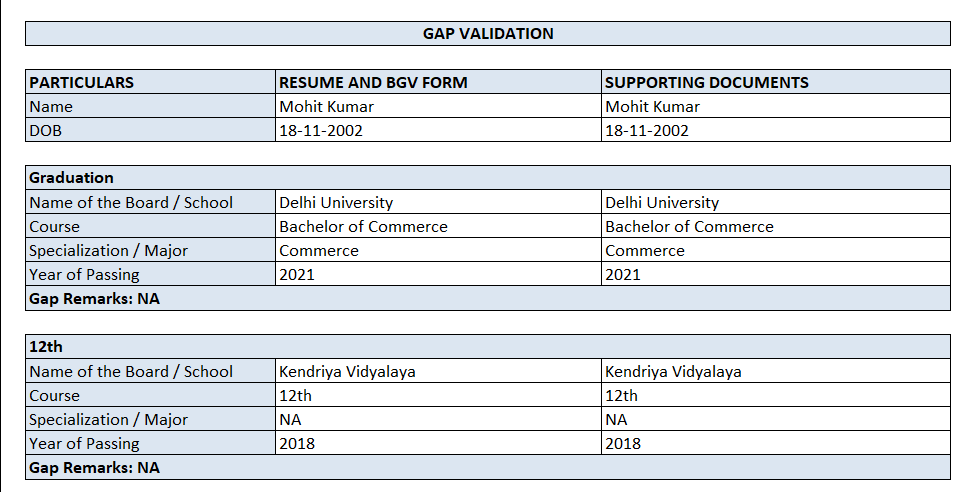Viewport: 967px width, 492px height.
Task: Click Year of Passing label in Graduation section
Action: (84, 275)
